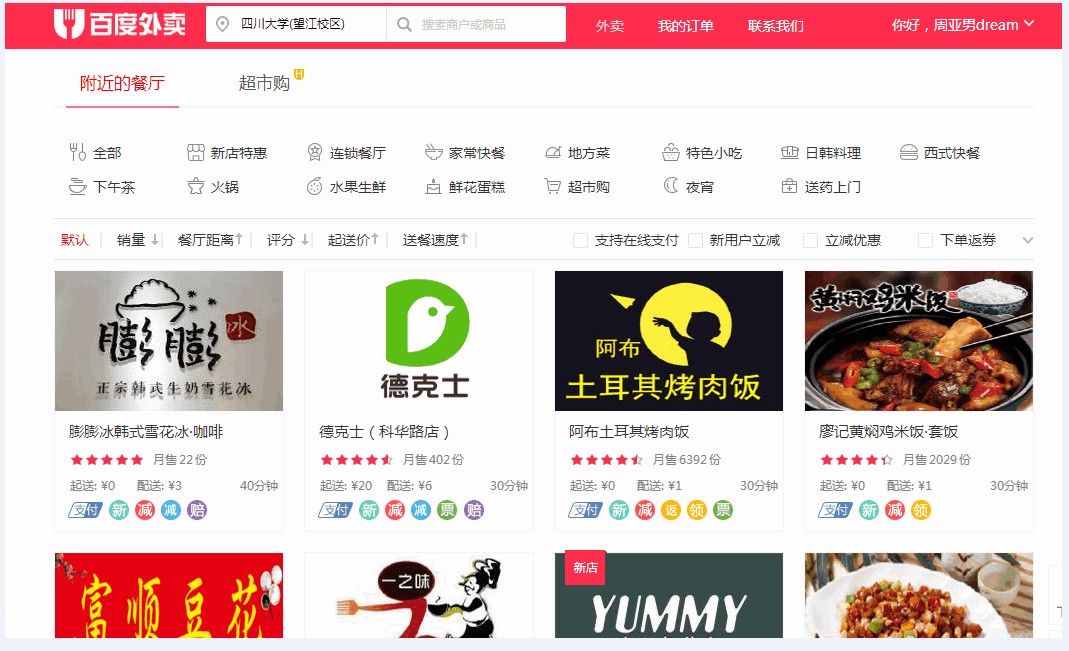Sort restaurants by 起送价
Screen dimensions: 1069x651
(352, 240)
